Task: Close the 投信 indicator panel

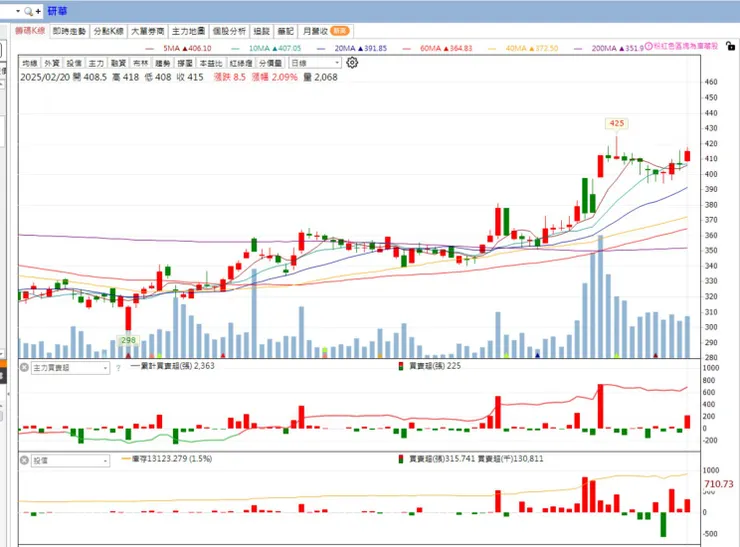Action: pyautogui.click(x=24, y=460)
